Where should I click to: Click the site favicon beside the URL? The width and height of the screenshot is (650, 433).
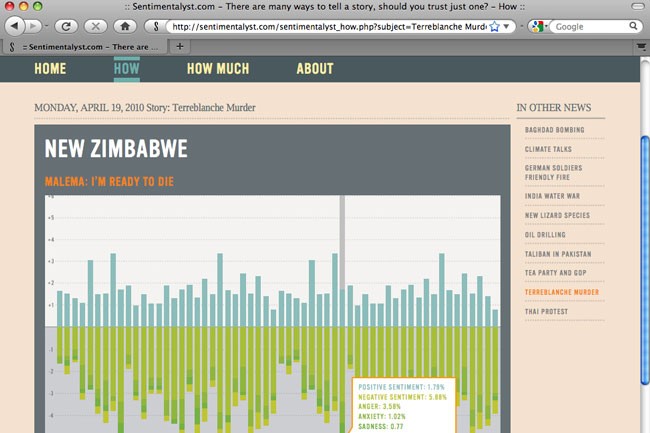tap(156, 27)
